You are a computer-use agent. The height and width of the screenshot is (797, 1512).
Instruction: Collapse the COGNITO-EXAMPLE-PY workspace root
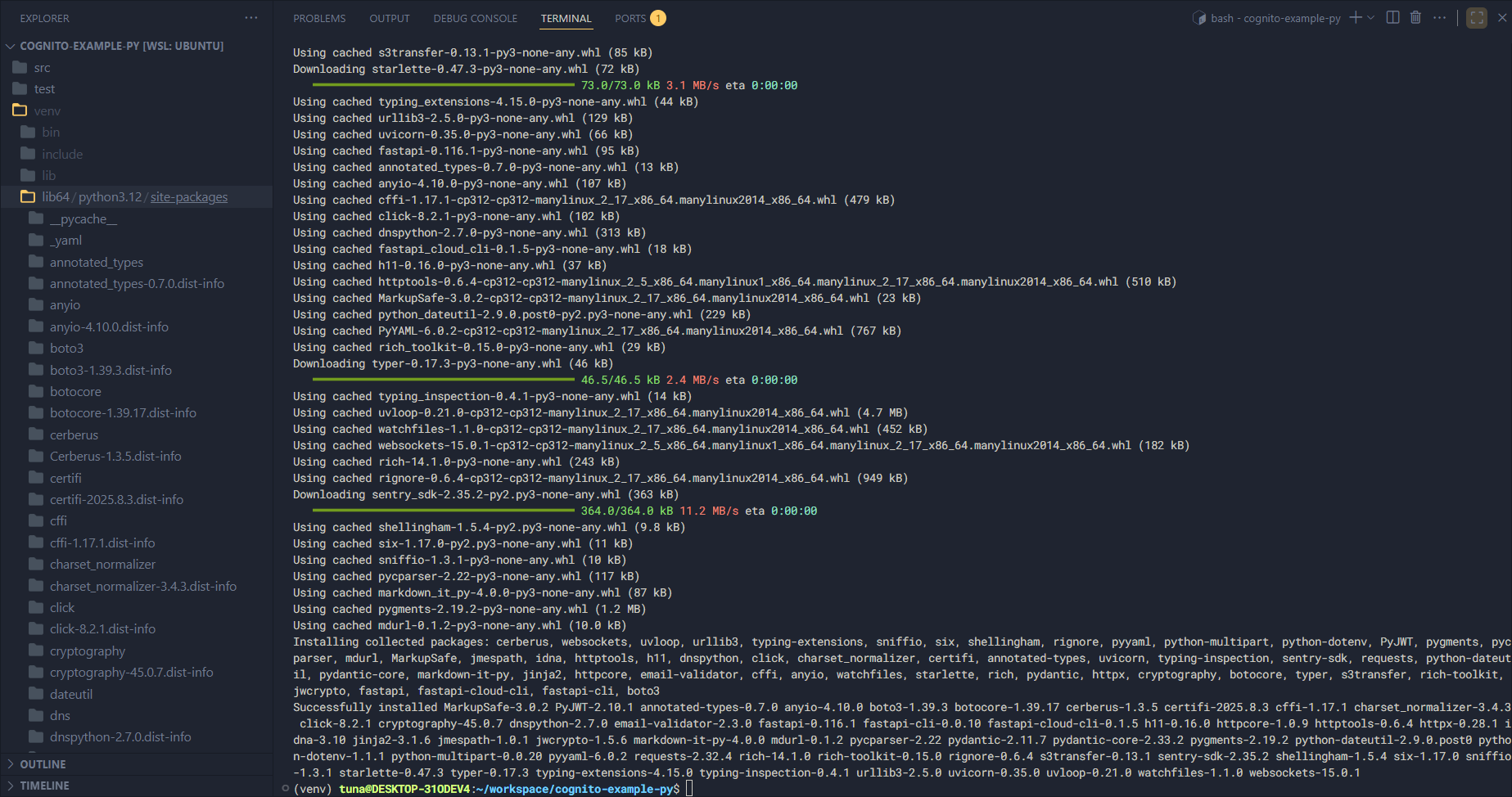(11, 46)
